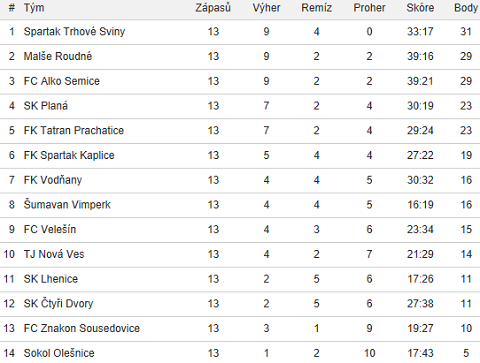Click the Proher column header
480x363 pixels.
[369, 8]
